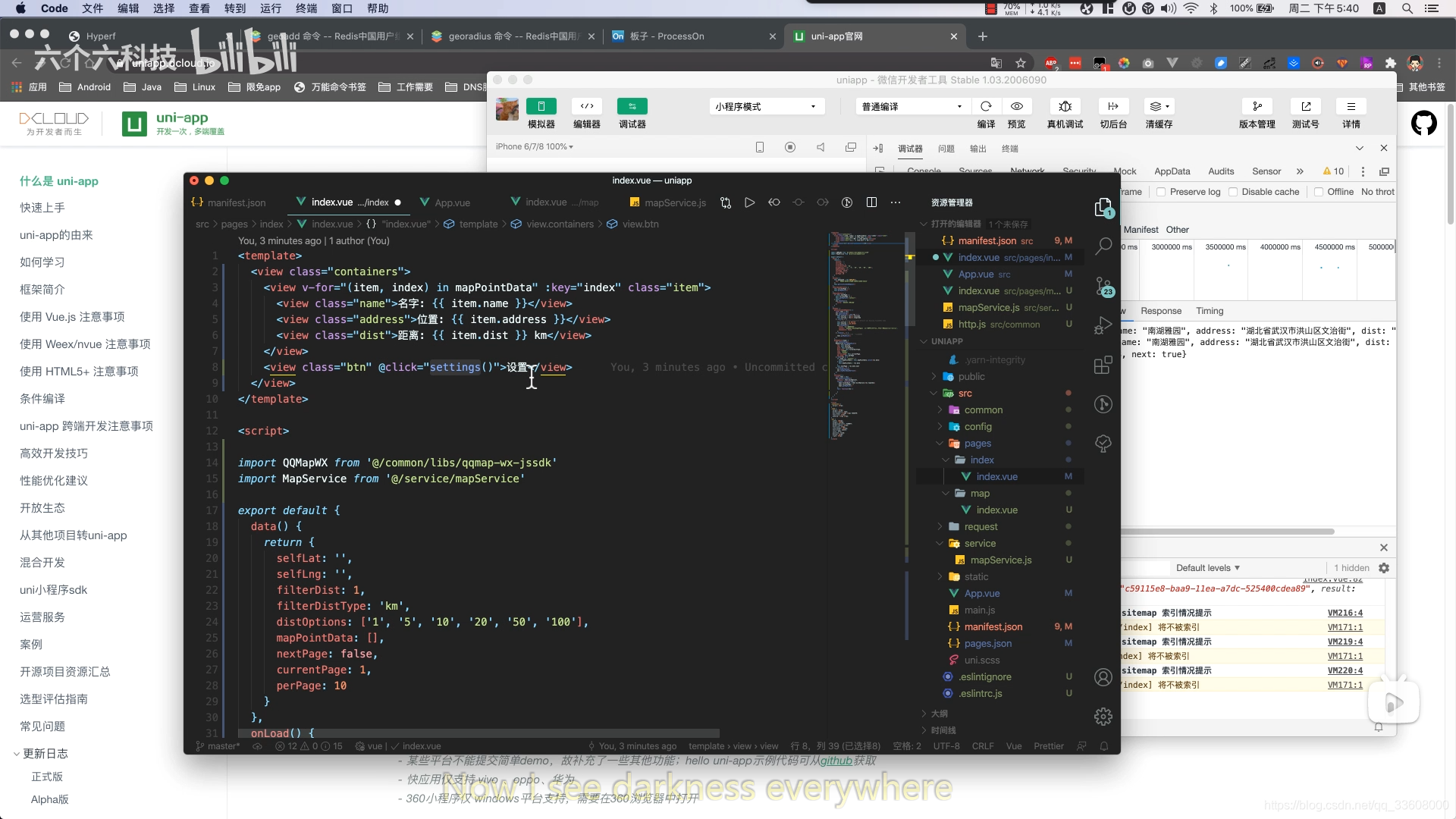Click the Run play icon in editor toolbar
Image resolution: width=1456 pixels, height=819 pixels.
point(749,202)
